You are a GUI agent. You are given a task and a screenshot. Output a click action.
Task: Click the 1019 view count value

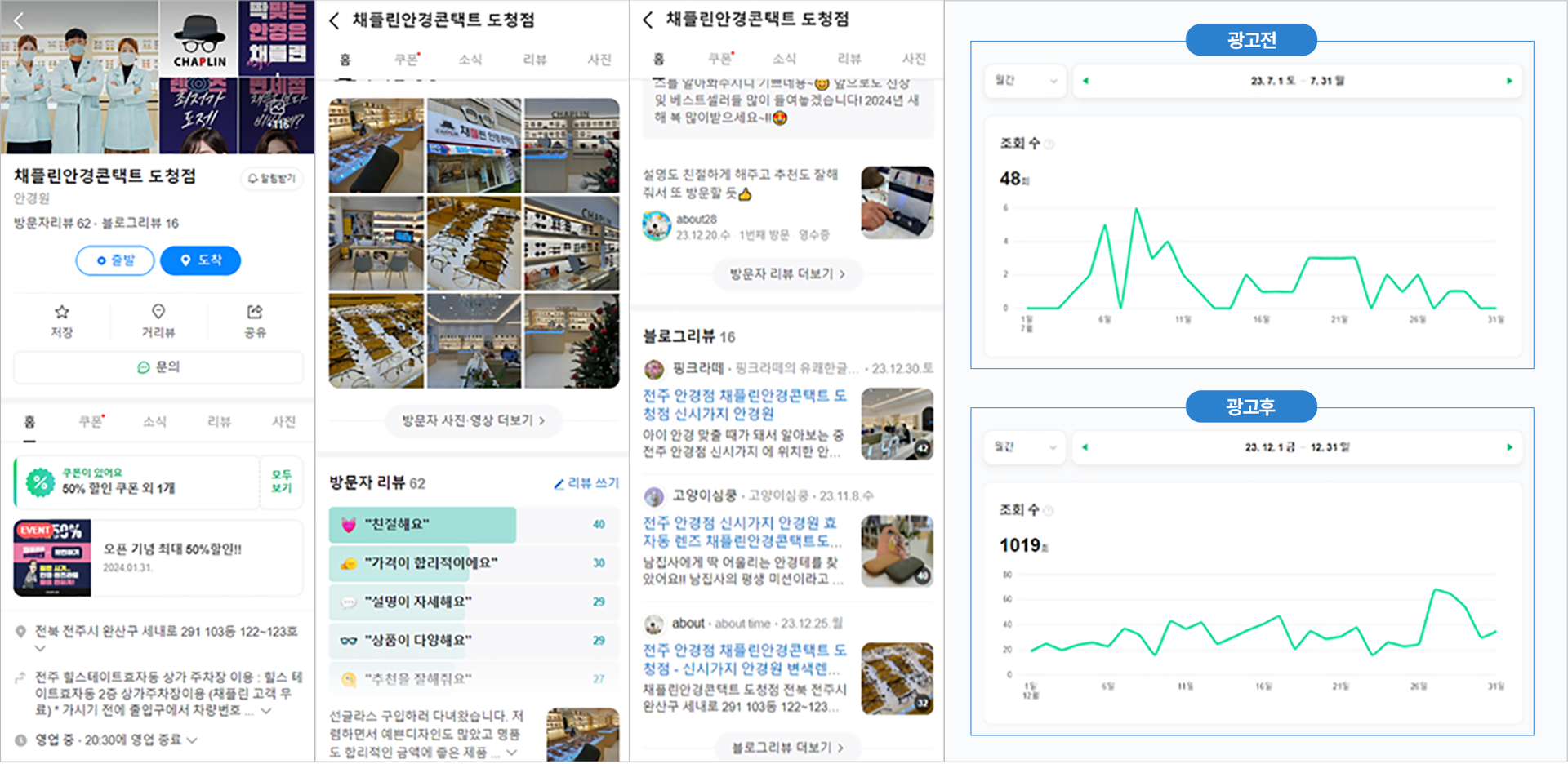point(1024,545)
